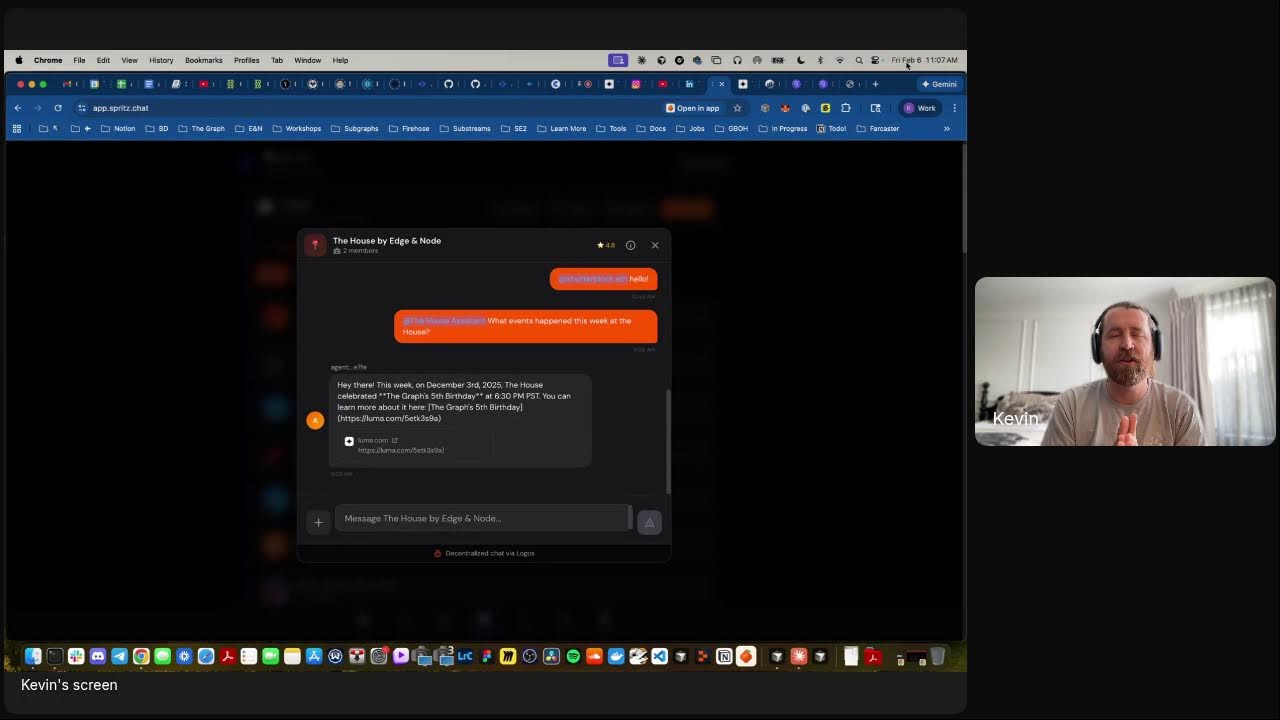1280x720 pixels.
Task: Click the Message The House input field
Action: (x=483, y=518)
